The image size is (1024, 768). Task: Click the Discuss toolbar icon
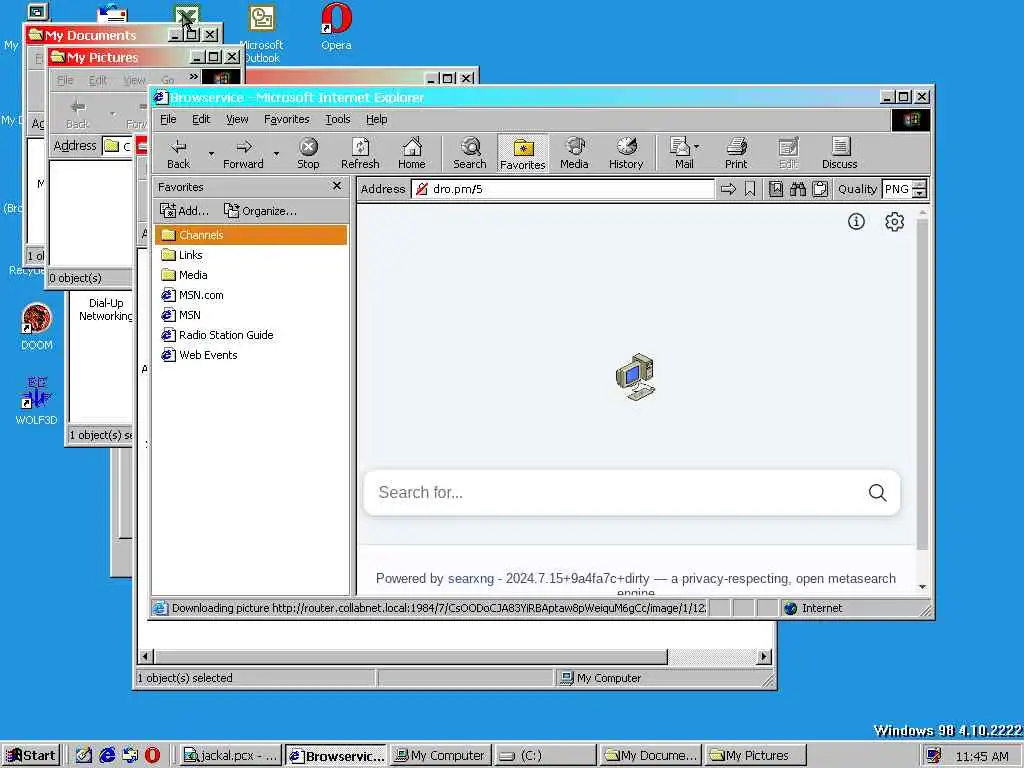(840, 153)
